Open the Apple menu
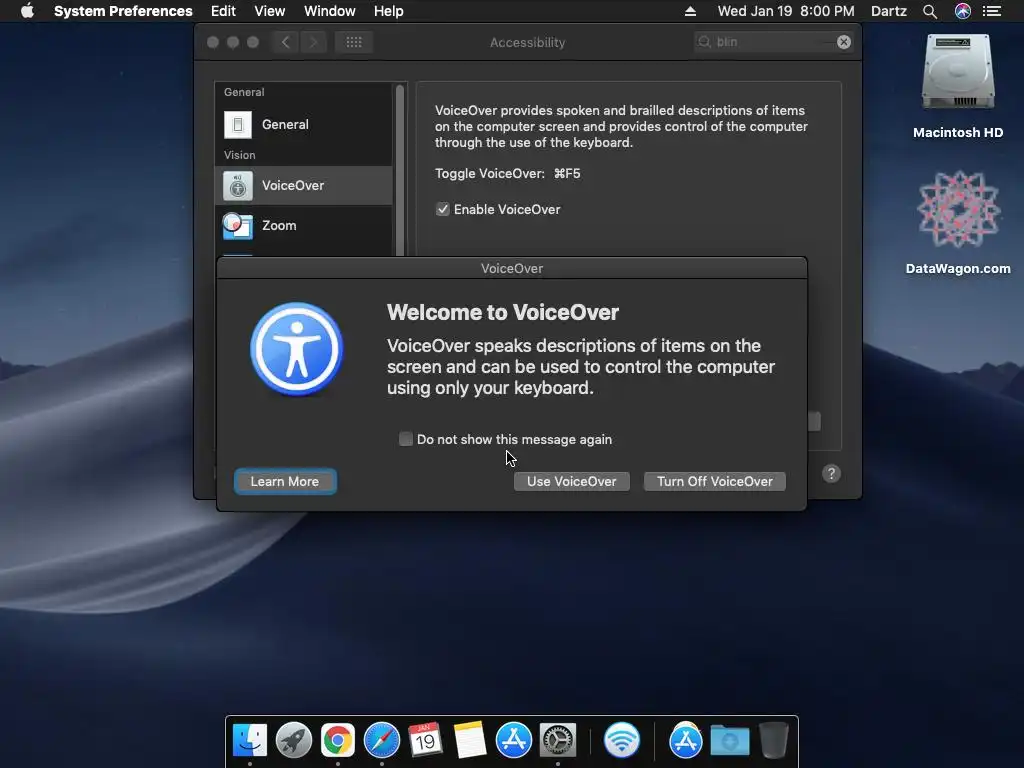Screen dimensions: 1024x768 tap(27, 11)
